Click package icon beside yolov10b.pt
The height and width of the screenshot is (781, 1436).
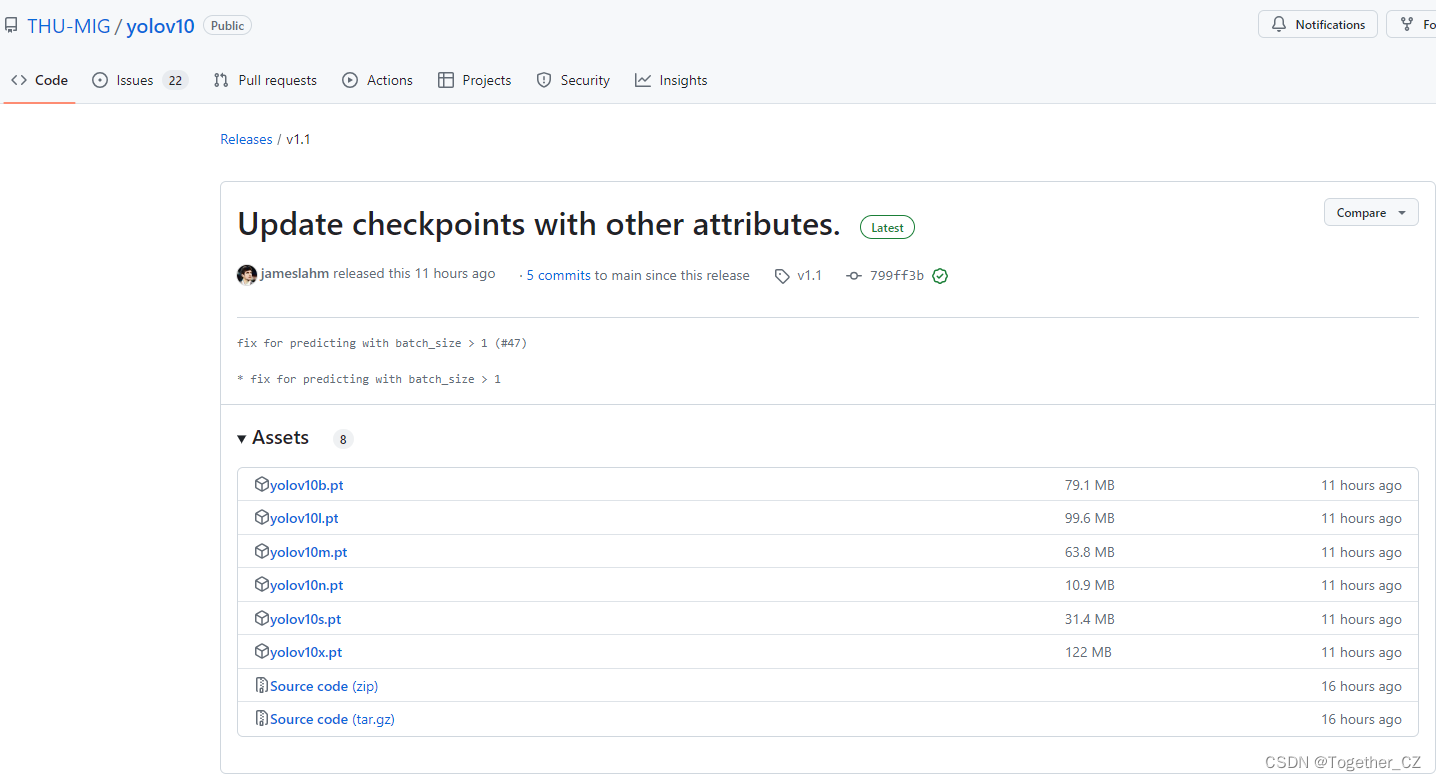262,484
